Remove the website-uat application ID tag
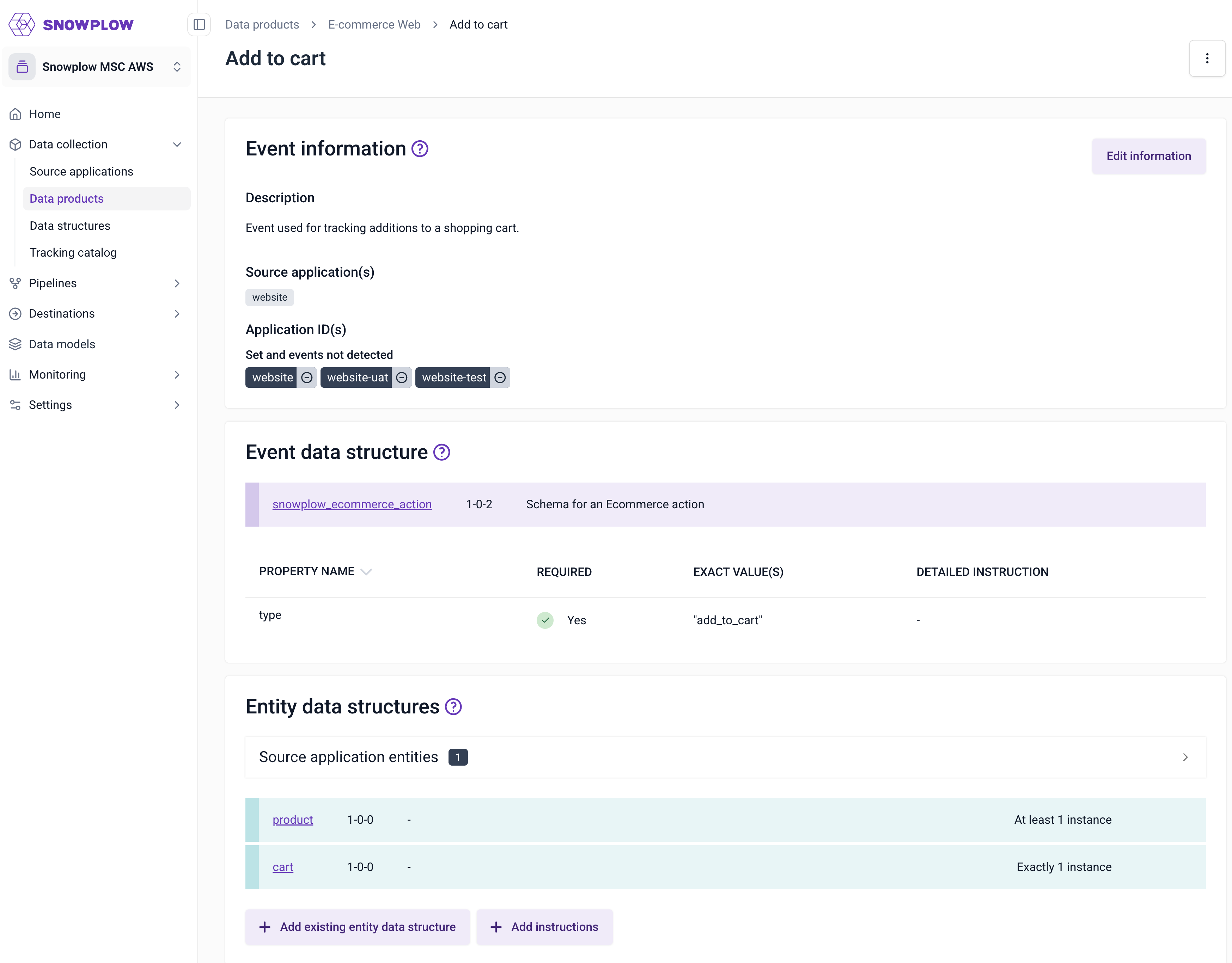This screenshot has width=1232, height=963. point(402,377)
